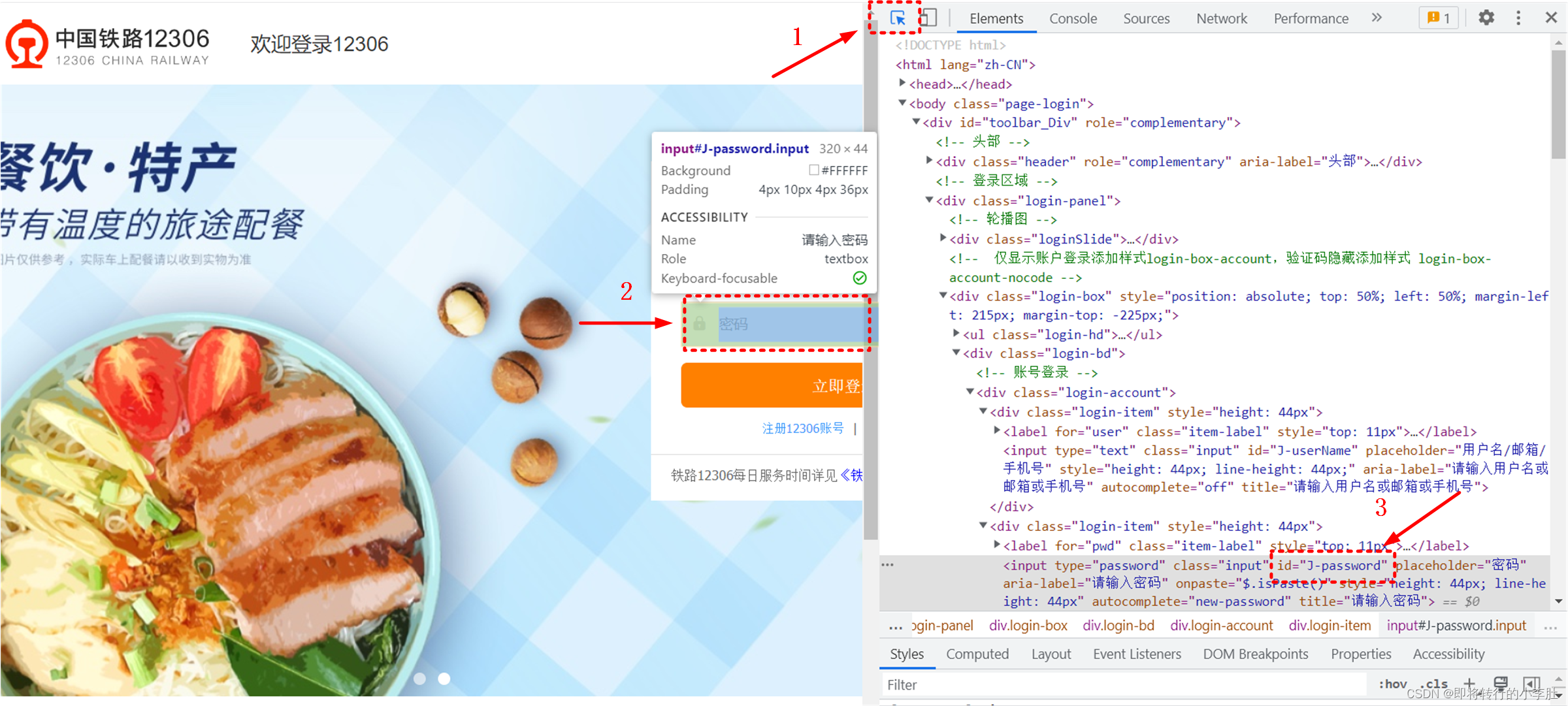The height and width of the screenshot is (706, 1568).
Task: Click the <!-- 登录区域 --> comment line
Action: click(x=996, y=180)
